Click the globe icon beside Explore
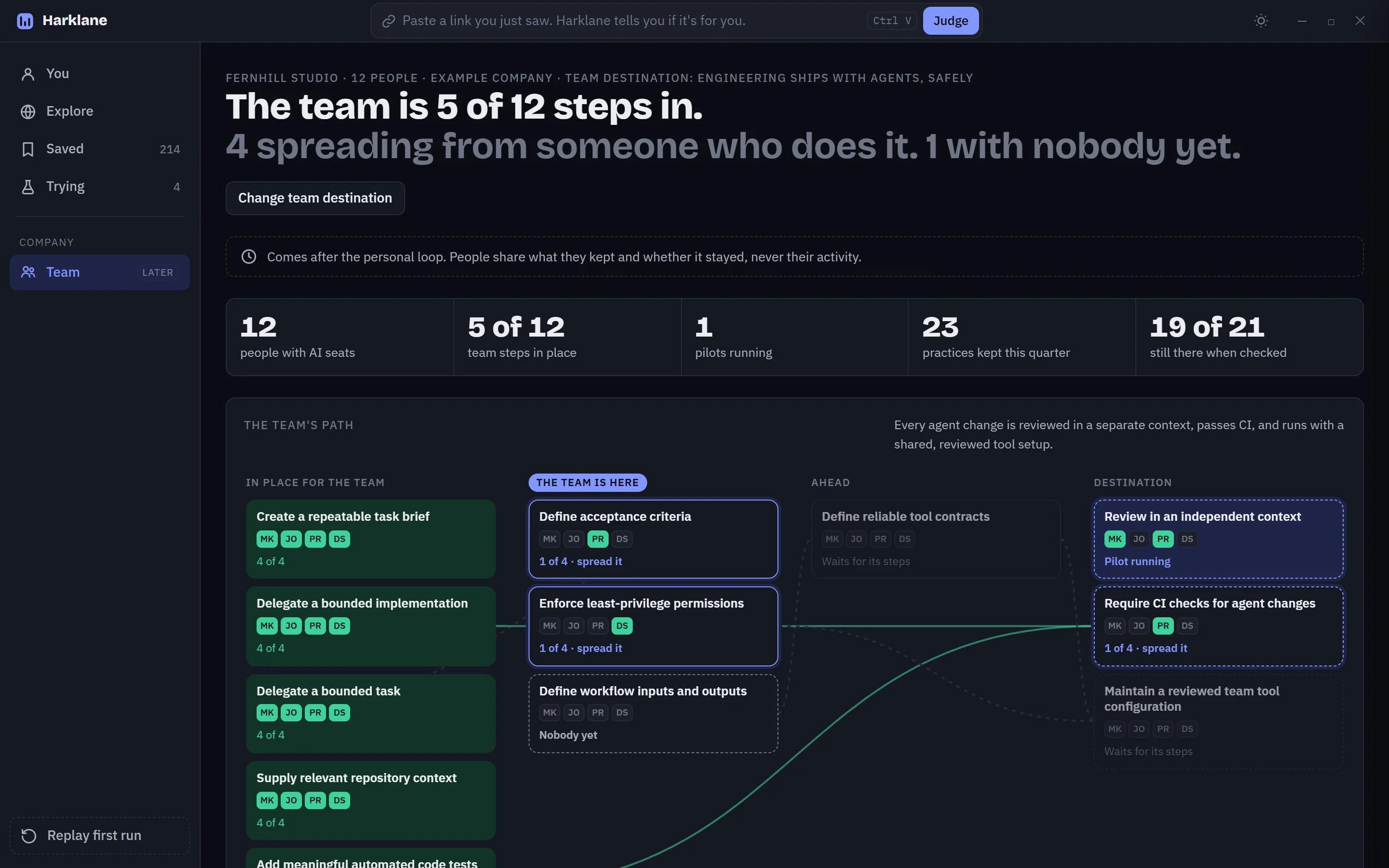 27,111
